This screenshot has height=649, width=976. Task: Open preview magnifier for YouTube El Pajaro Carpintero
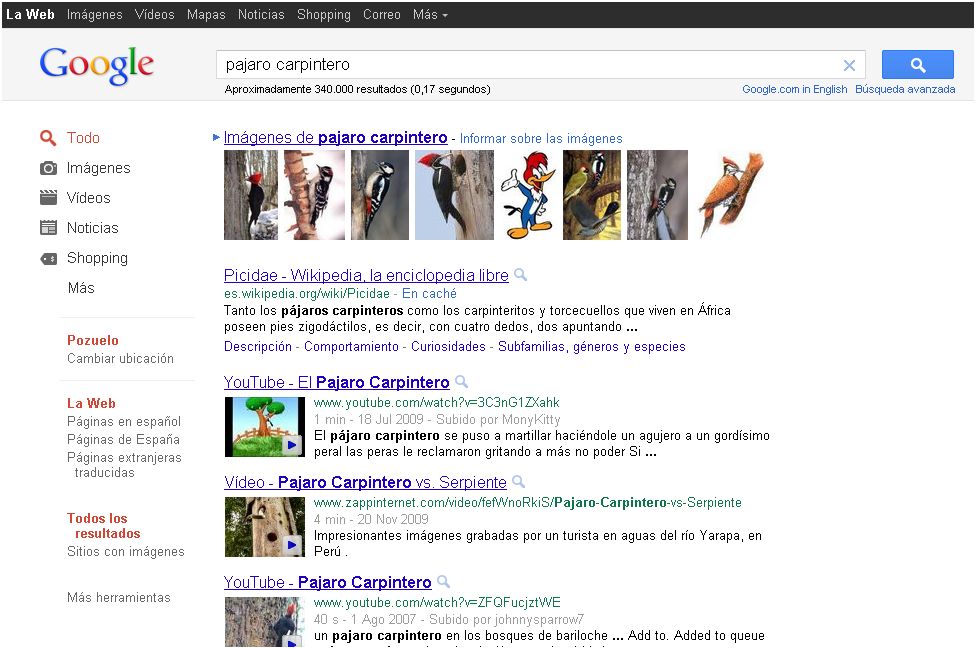461,381
